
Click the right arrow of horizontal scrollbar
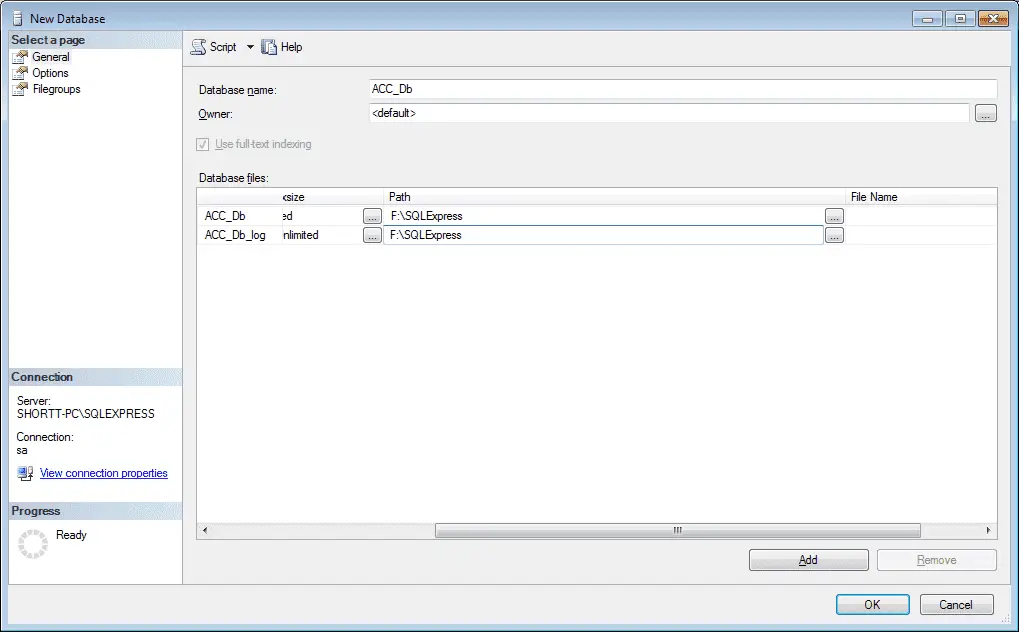[x=988, y=531]
